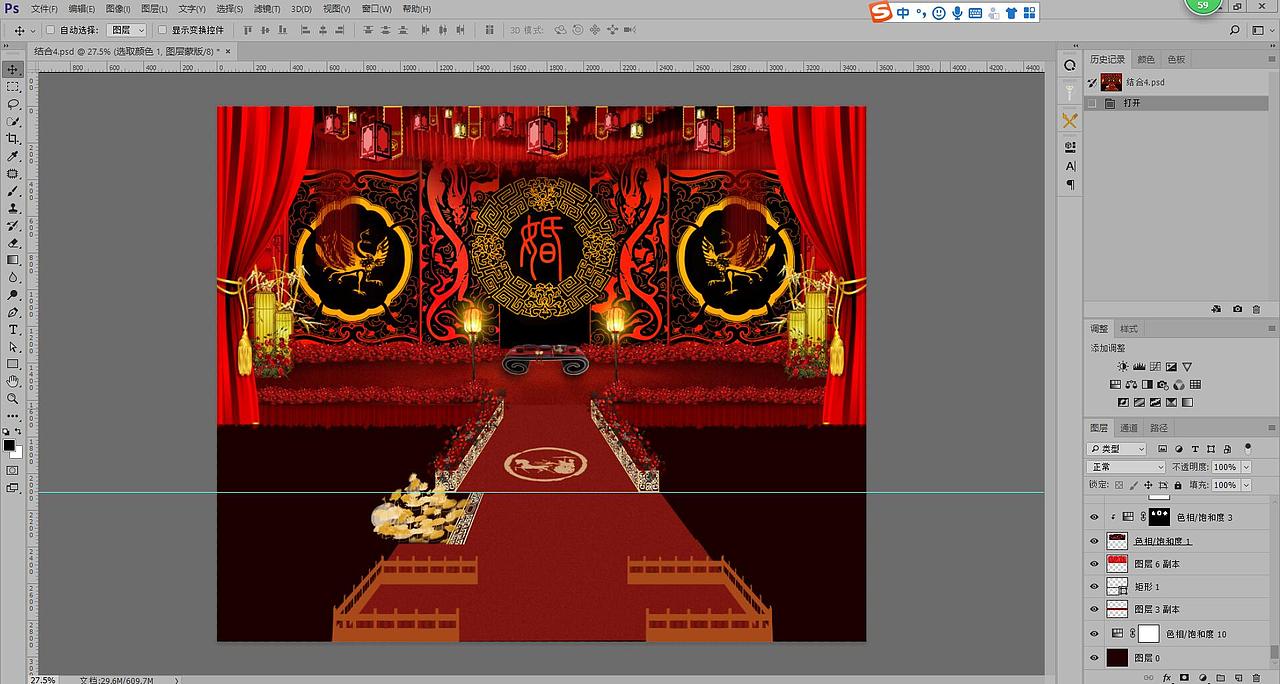Toggle the layer filter switch

[1248, 448]
